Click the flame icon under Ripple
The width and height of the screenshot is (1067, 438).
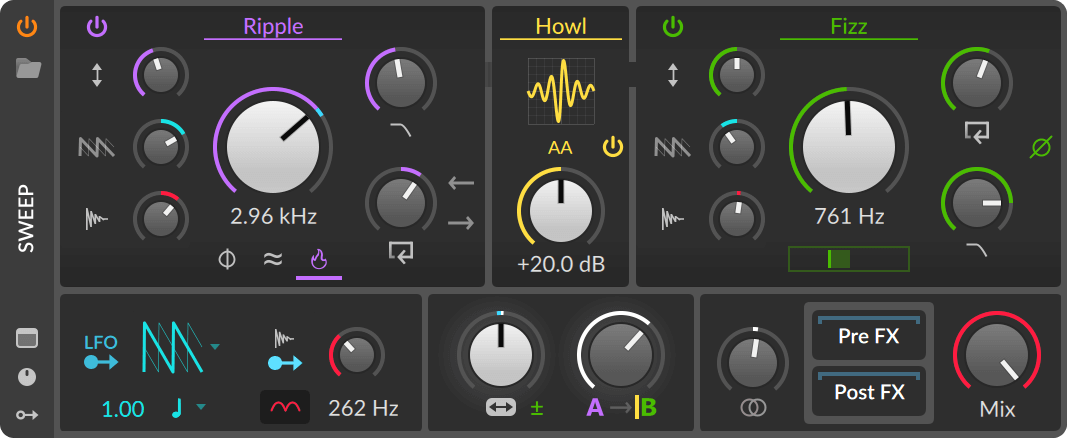tap(319, 260)
